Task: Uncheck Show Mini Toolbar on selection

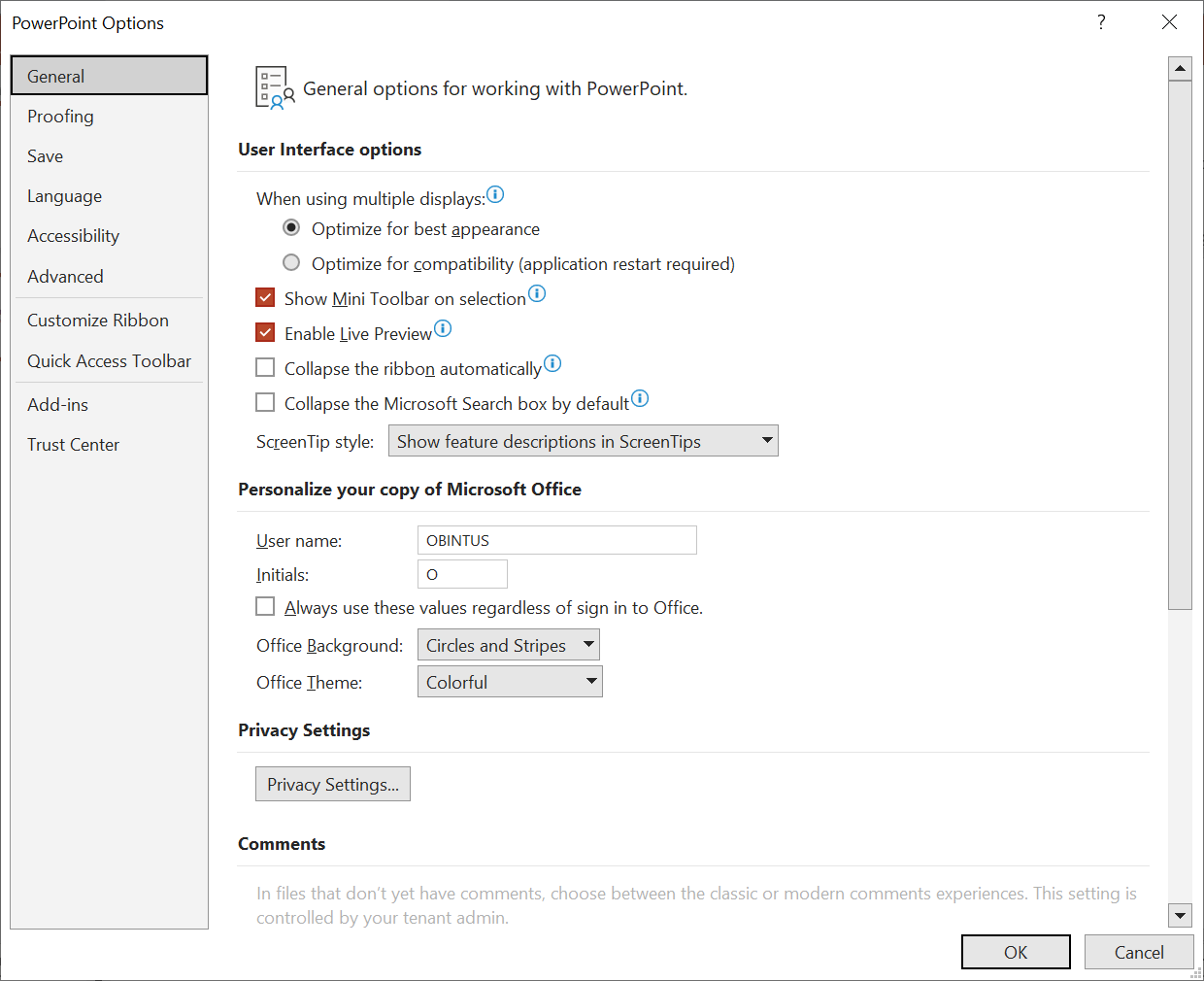Action: (265, 298)
